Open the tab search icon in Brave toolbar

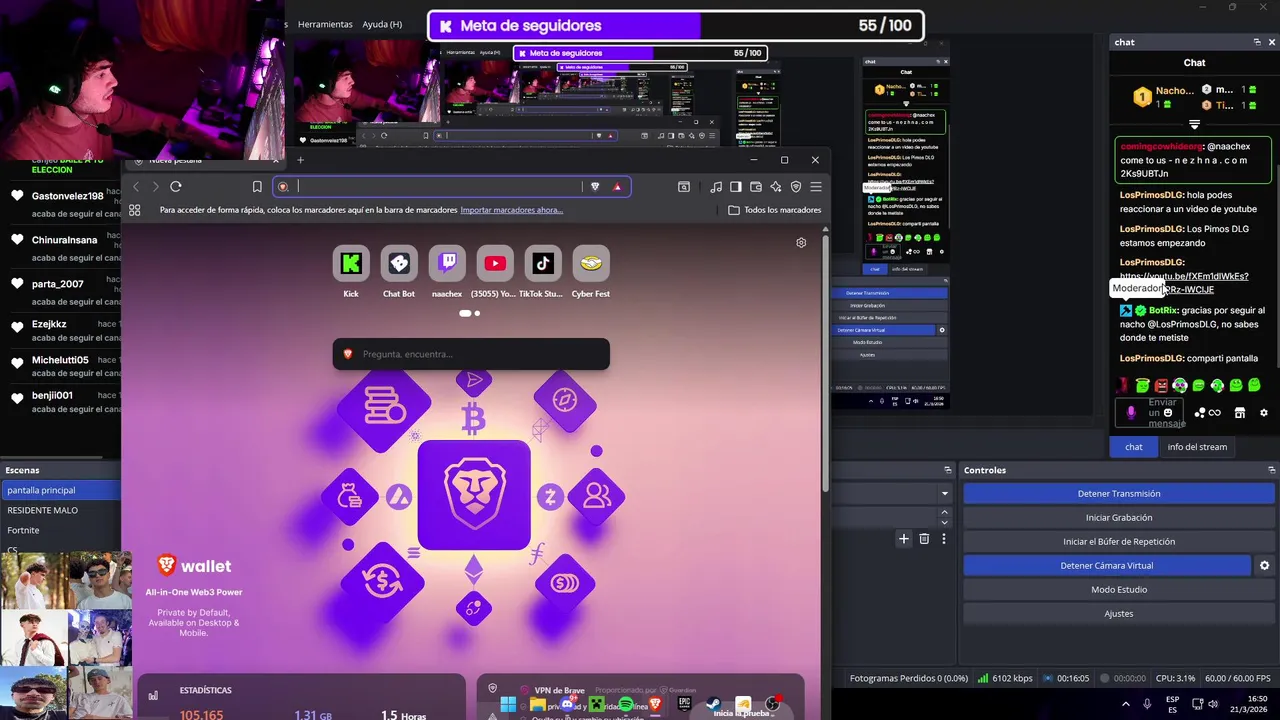tap(684, 186)
